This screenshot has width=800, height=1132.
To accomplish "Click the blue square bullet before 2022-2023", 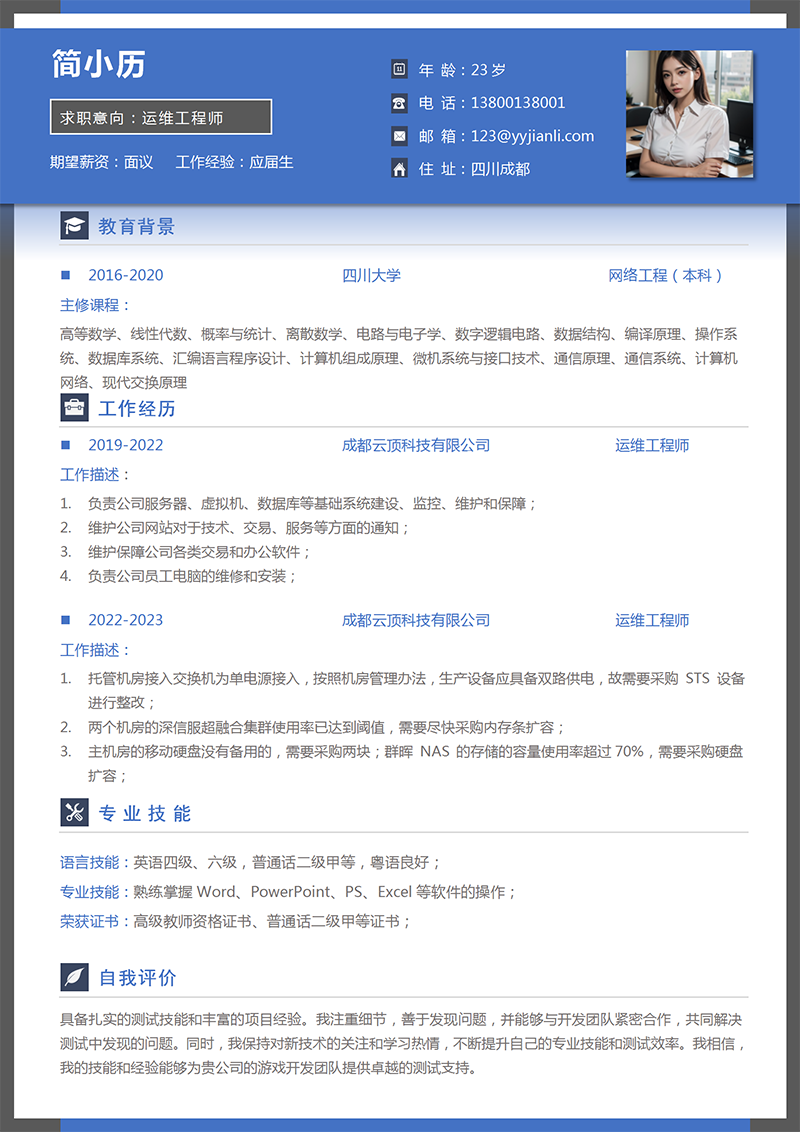I will [66, 620].
